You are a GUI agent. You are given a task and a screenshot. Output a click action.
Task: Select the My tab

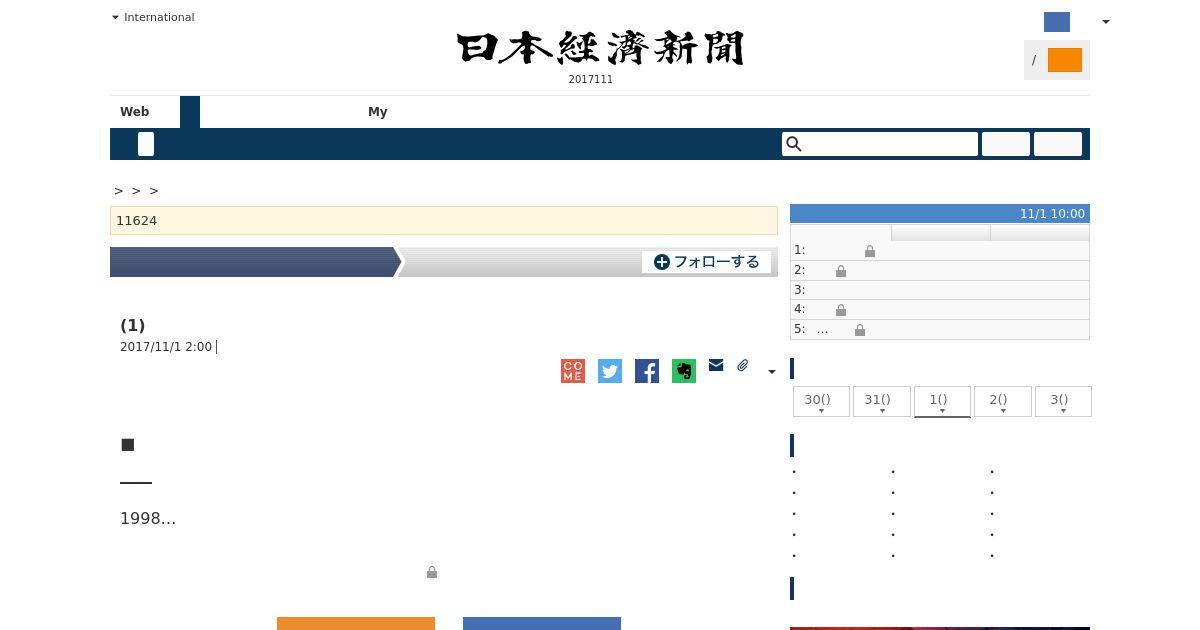coord(378,112)
